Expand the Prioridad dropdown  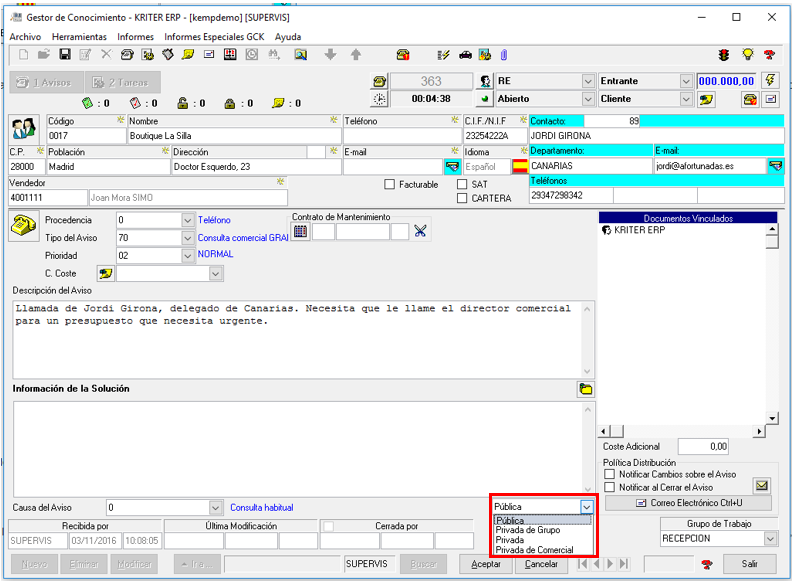tap(187, 256)
